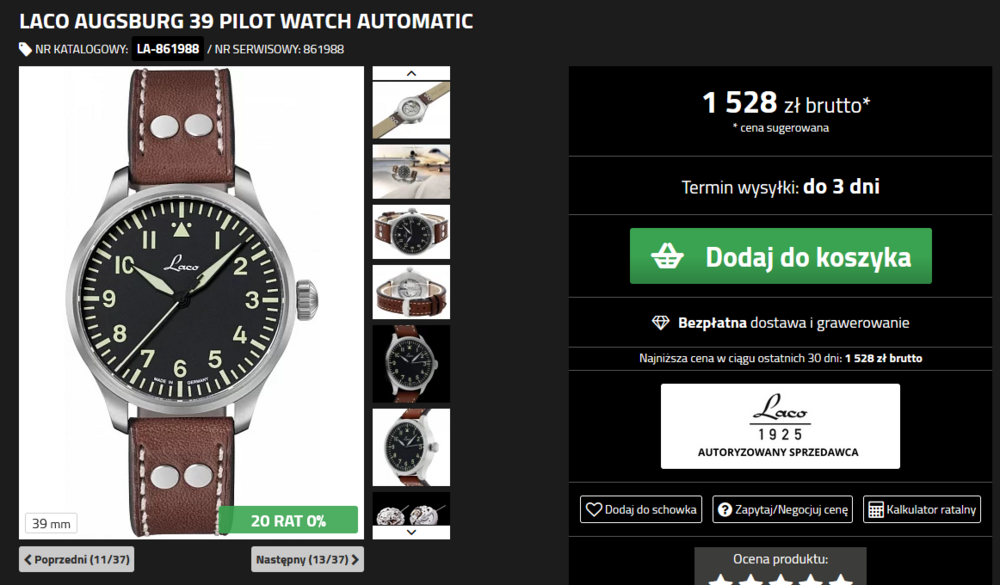Click the tag icon next to NR KATALOGOWY
The image size is (1000, 585).
(26, 49)
